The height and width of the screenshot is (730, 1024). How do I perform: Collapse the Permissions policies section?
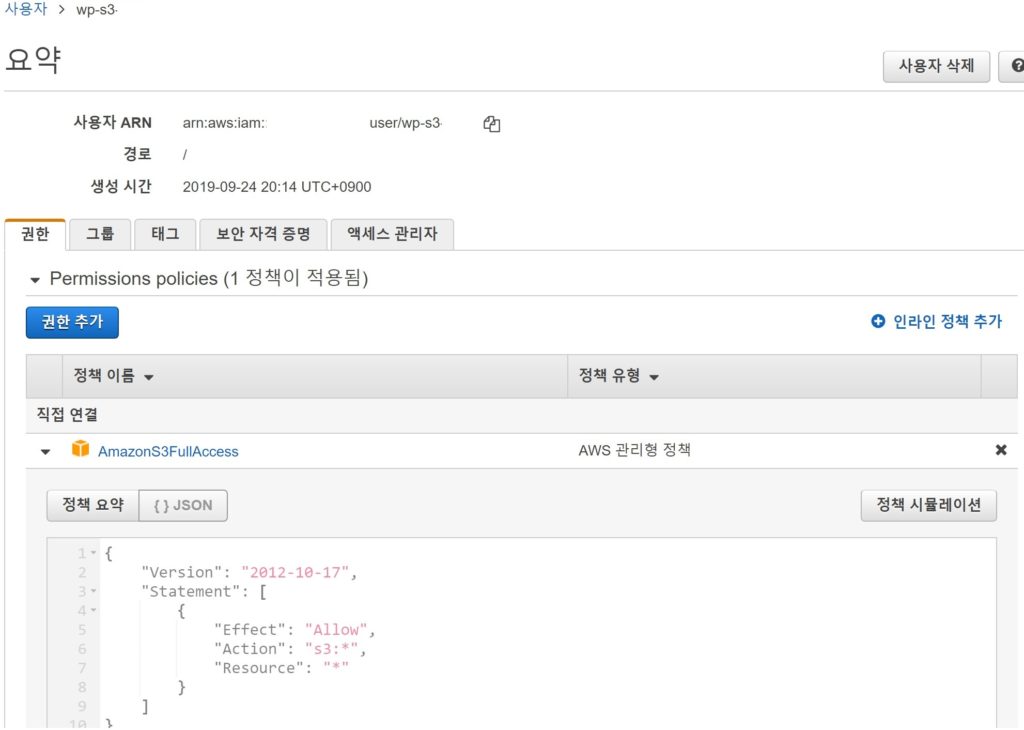[x=35, y=280]
